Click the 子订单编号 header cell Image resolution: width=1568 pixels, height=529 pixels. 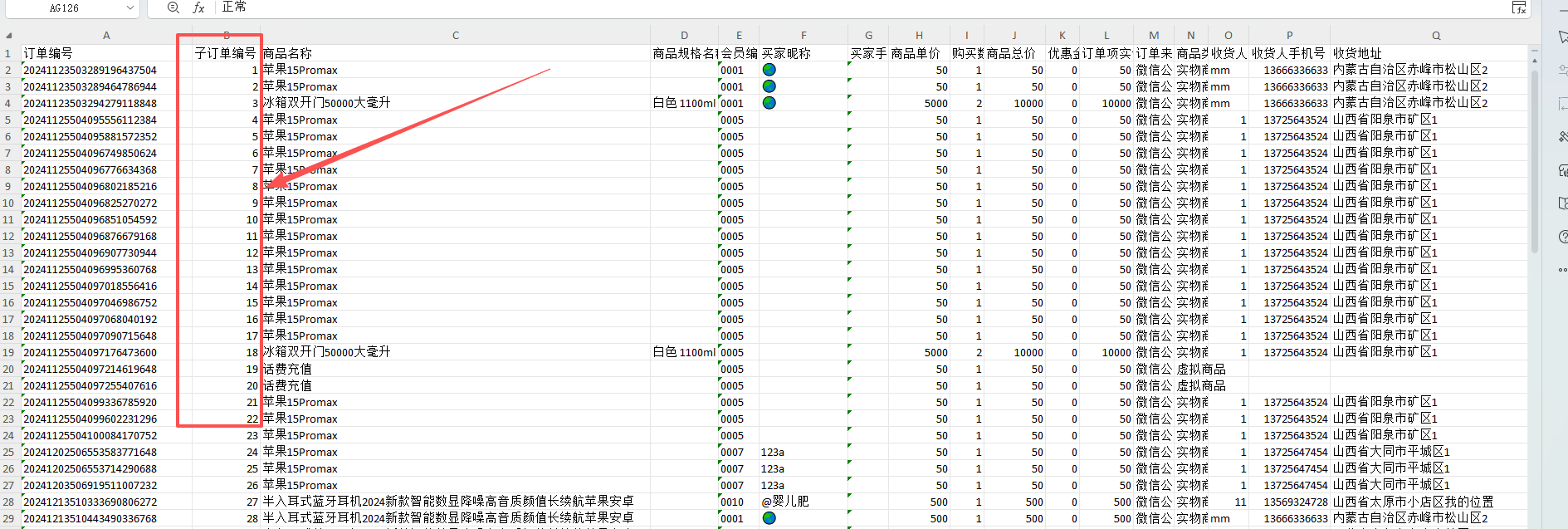click(x=225, y=53)
